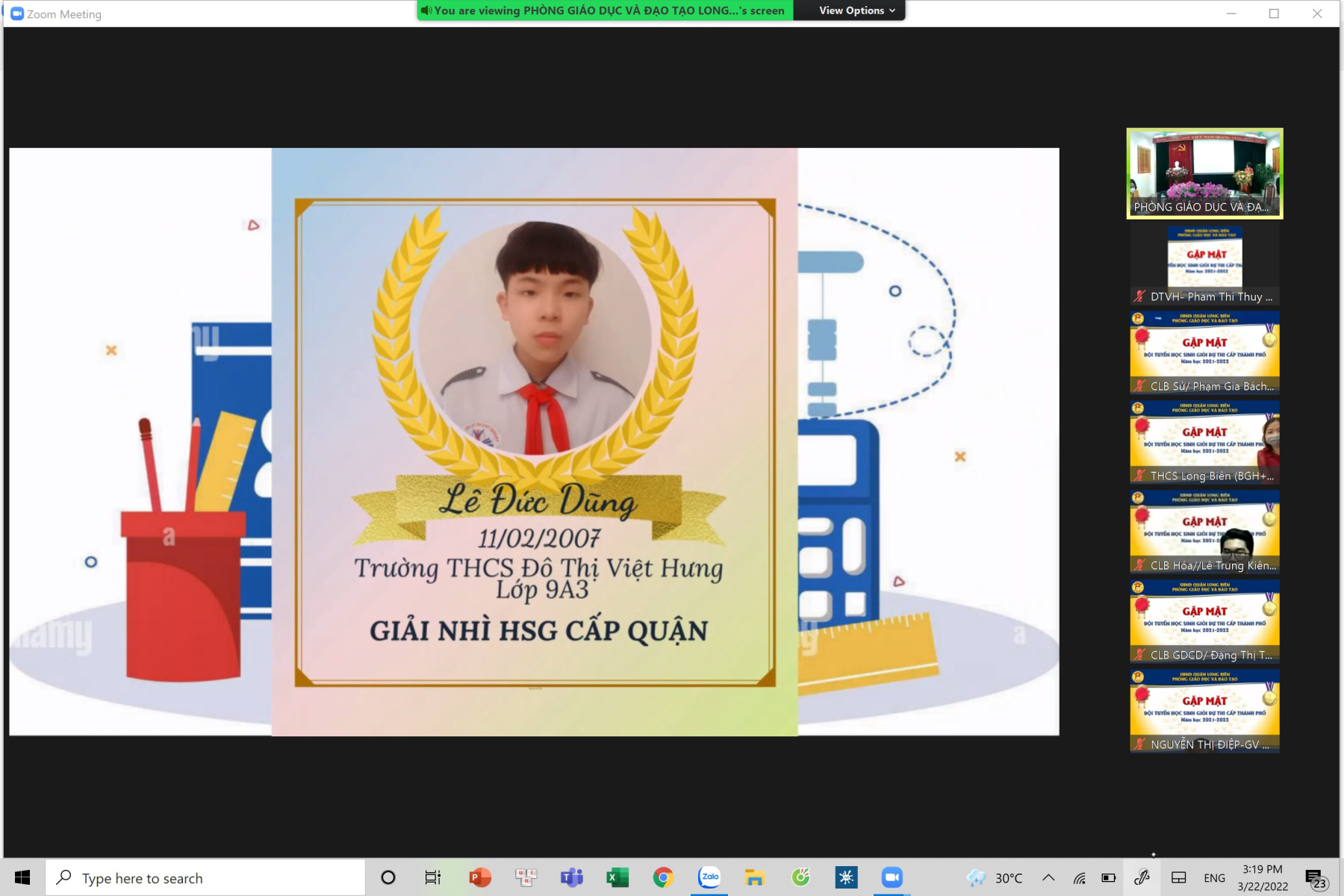The width and height of the screenshot is (1344, 896).
Task: Show hidden system tray icons
Action: (1048, 878)
